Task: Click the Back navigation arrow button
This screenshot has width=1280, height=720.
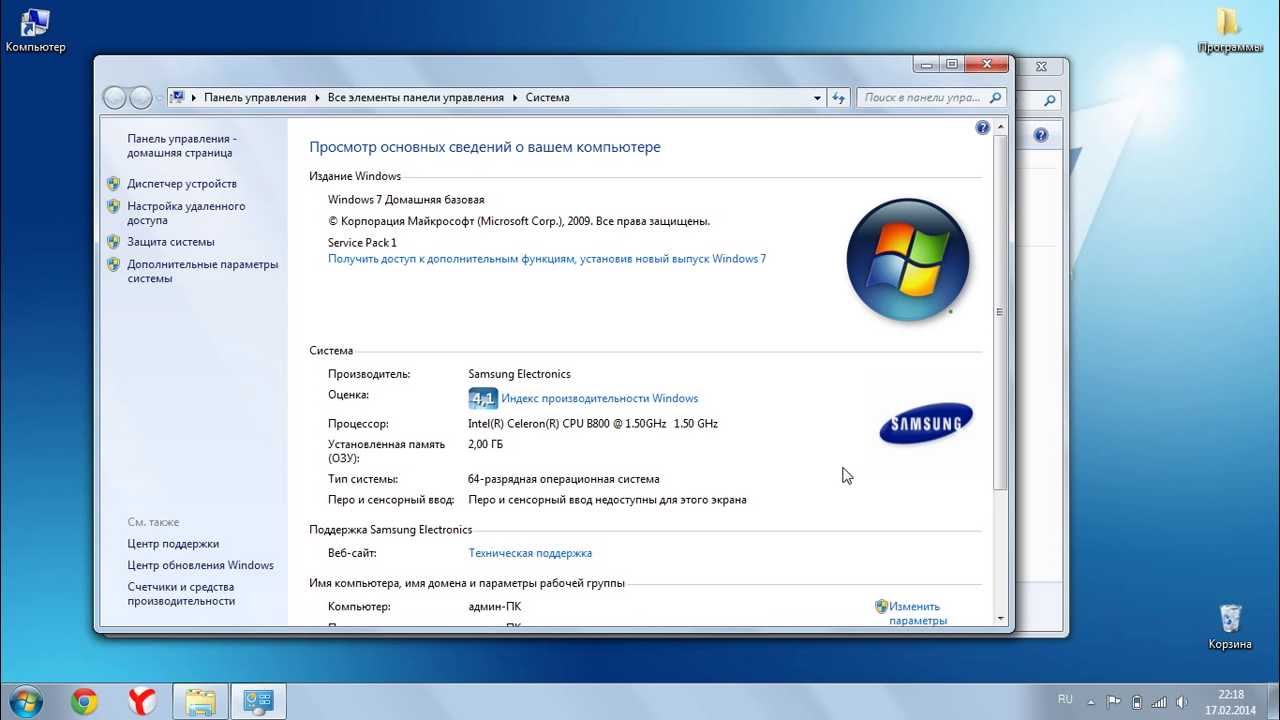Action: [x=116, y=97]
